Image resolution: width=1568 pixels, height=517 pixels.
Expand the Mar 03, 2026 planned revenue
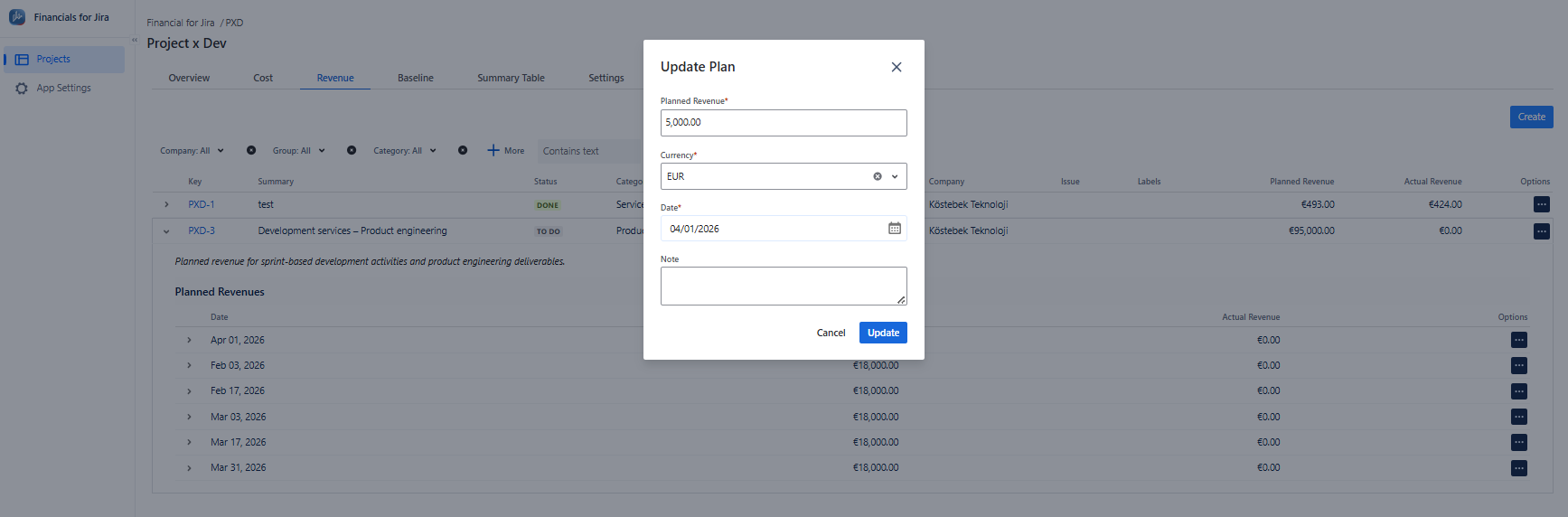point(189,418)
